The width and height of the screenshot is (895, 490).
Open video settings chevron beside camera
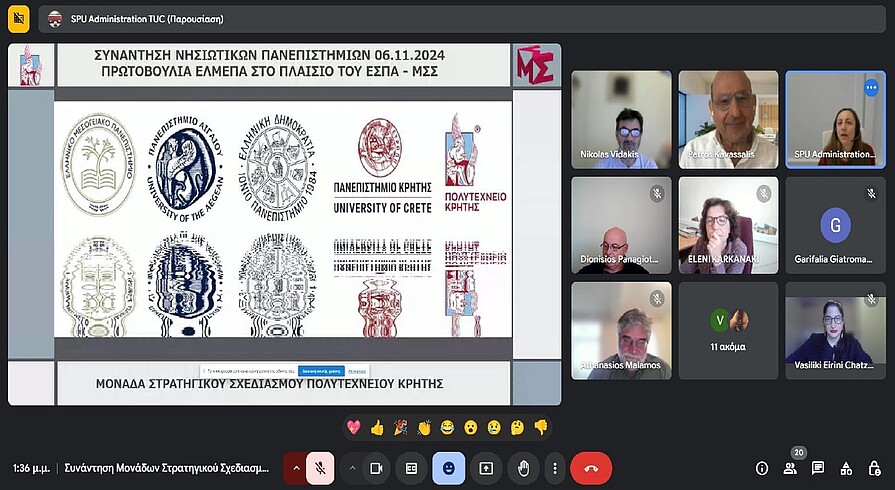point(353,468)
